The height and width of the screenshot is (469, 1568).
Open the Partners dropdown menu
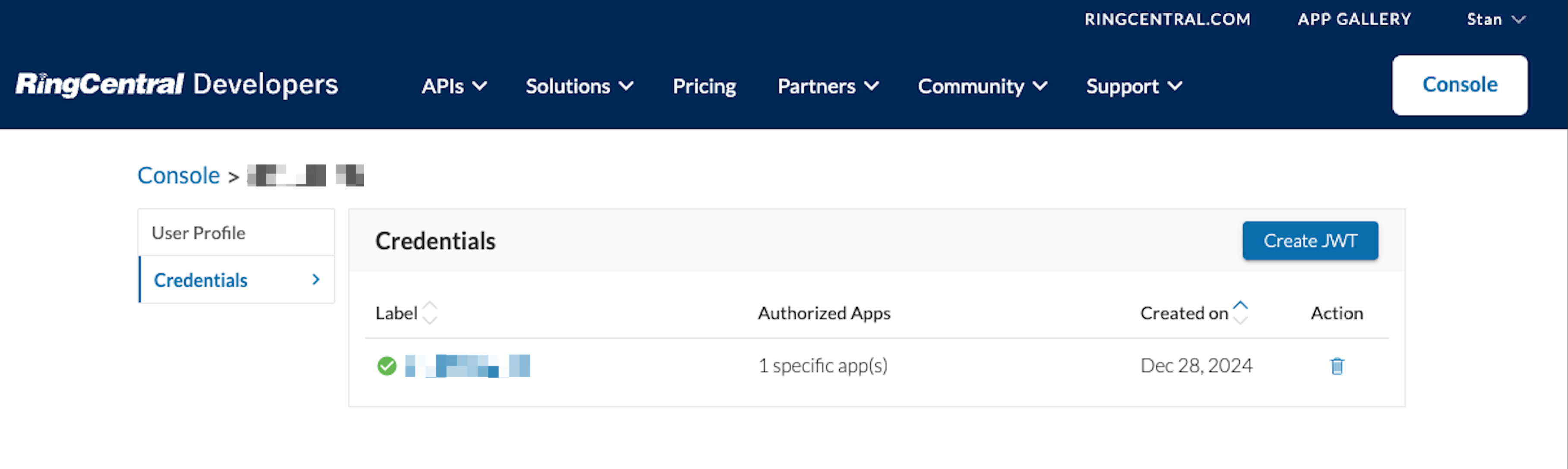[x=828, y=86]
